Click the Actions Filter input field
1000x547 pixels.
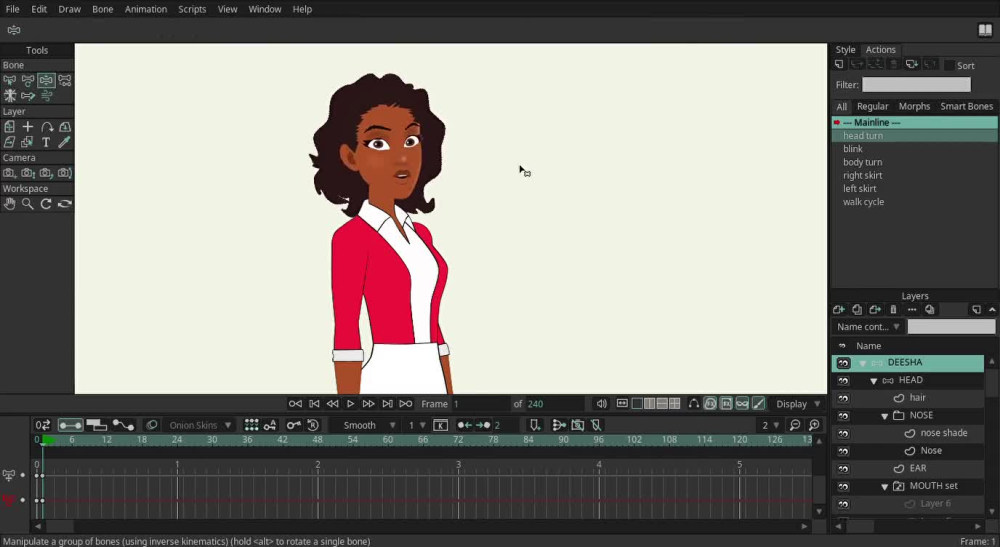(916, 84)
